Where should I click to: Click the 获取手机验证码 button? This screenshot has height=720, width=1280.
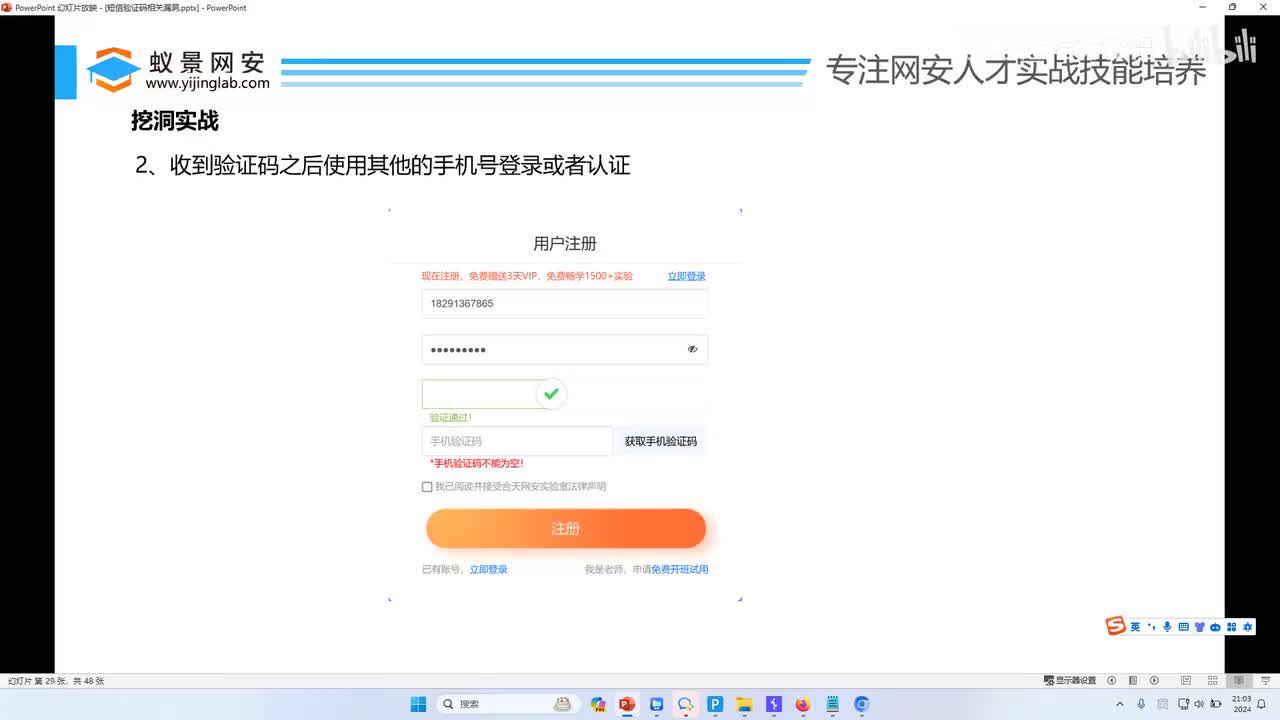tap(661, 441)
